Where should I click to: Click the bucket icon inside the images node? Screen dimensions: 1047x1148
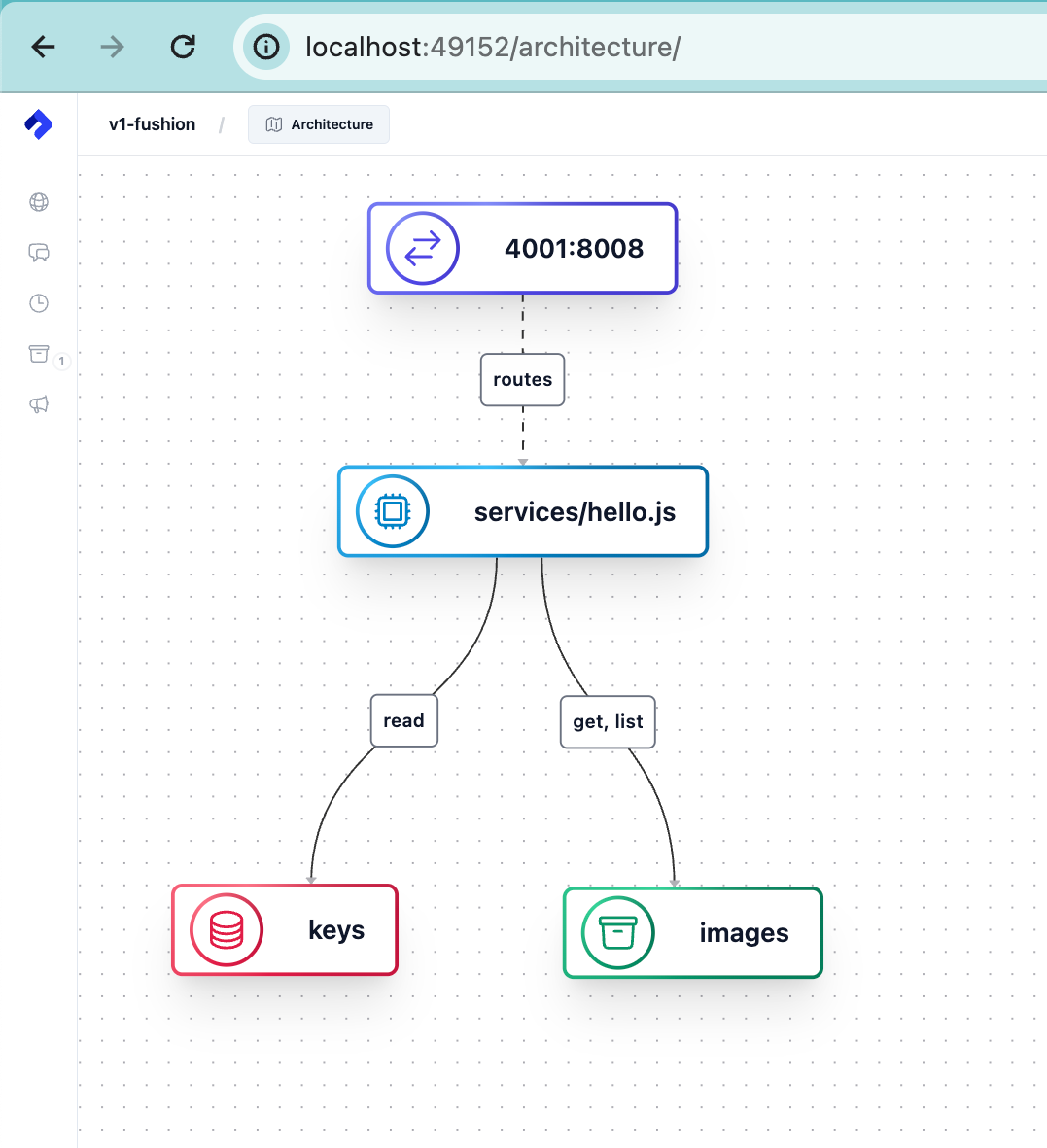coord(615,932)
